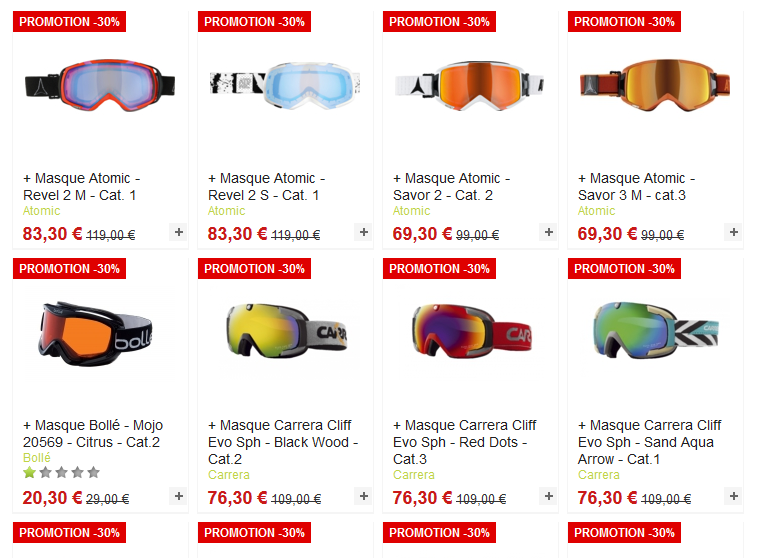
Task: Open Carrera Cliff Evo Sph Red Dots link
Action: [x=465, y=442]
